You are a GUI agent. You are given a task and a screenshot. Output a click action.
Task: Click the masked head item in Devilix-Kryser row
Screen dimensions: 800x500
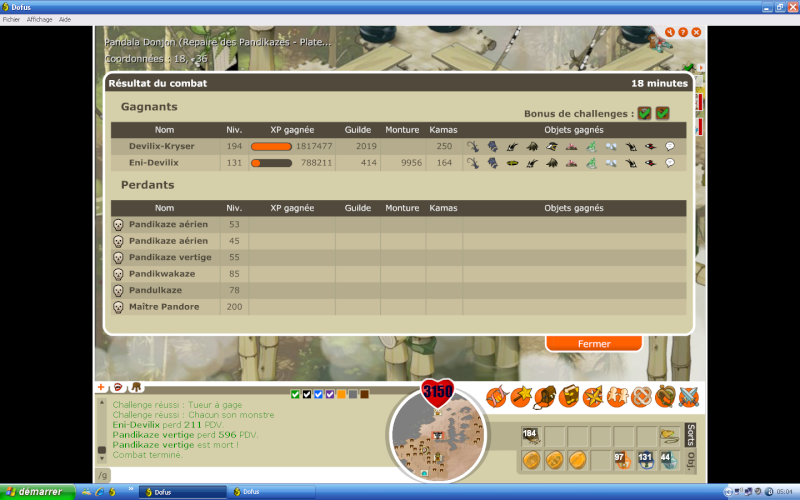click(552, 146)
